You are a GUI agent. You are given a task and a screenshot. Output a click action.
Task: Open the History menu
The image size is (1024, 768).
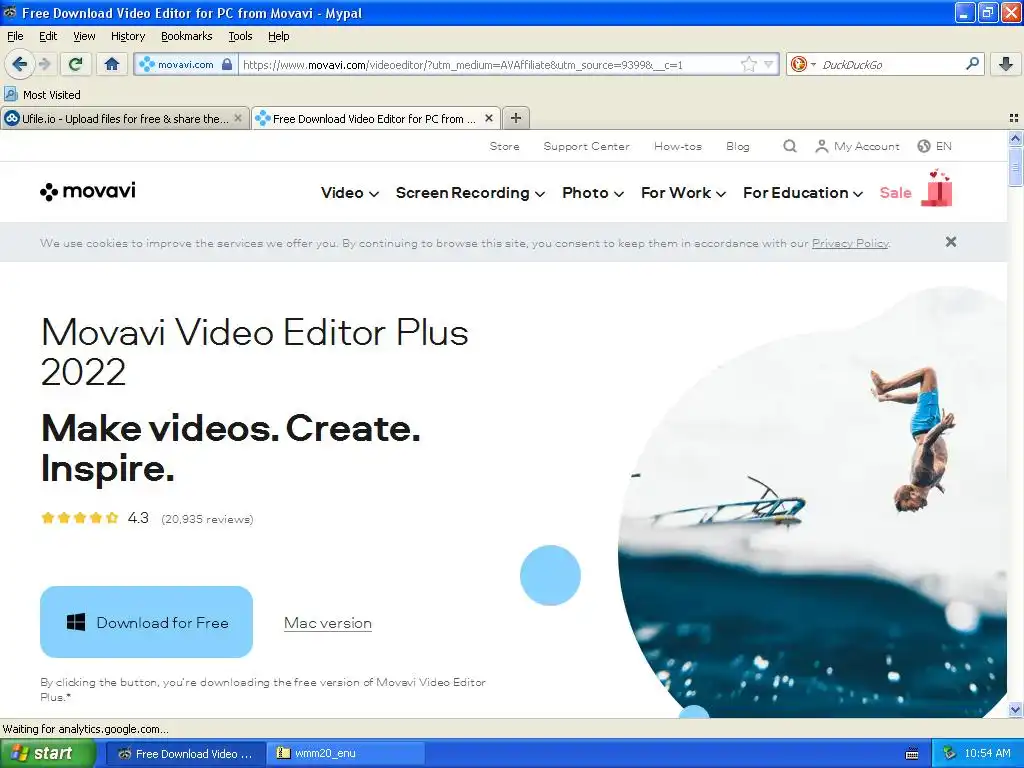coord(128,36)
